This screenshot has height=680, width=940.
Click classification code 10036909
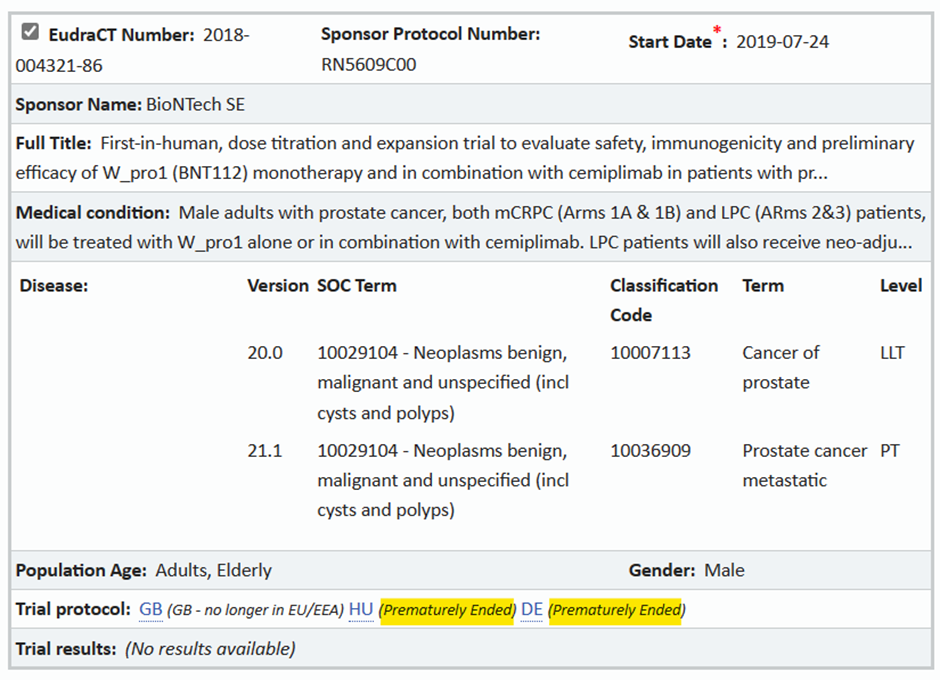tap(650, 450)
